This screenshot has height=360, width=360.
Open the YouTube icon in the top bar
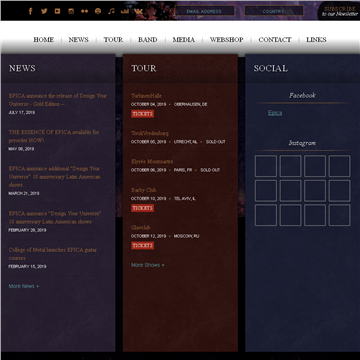pyautogui.click(x=58, y=11)
